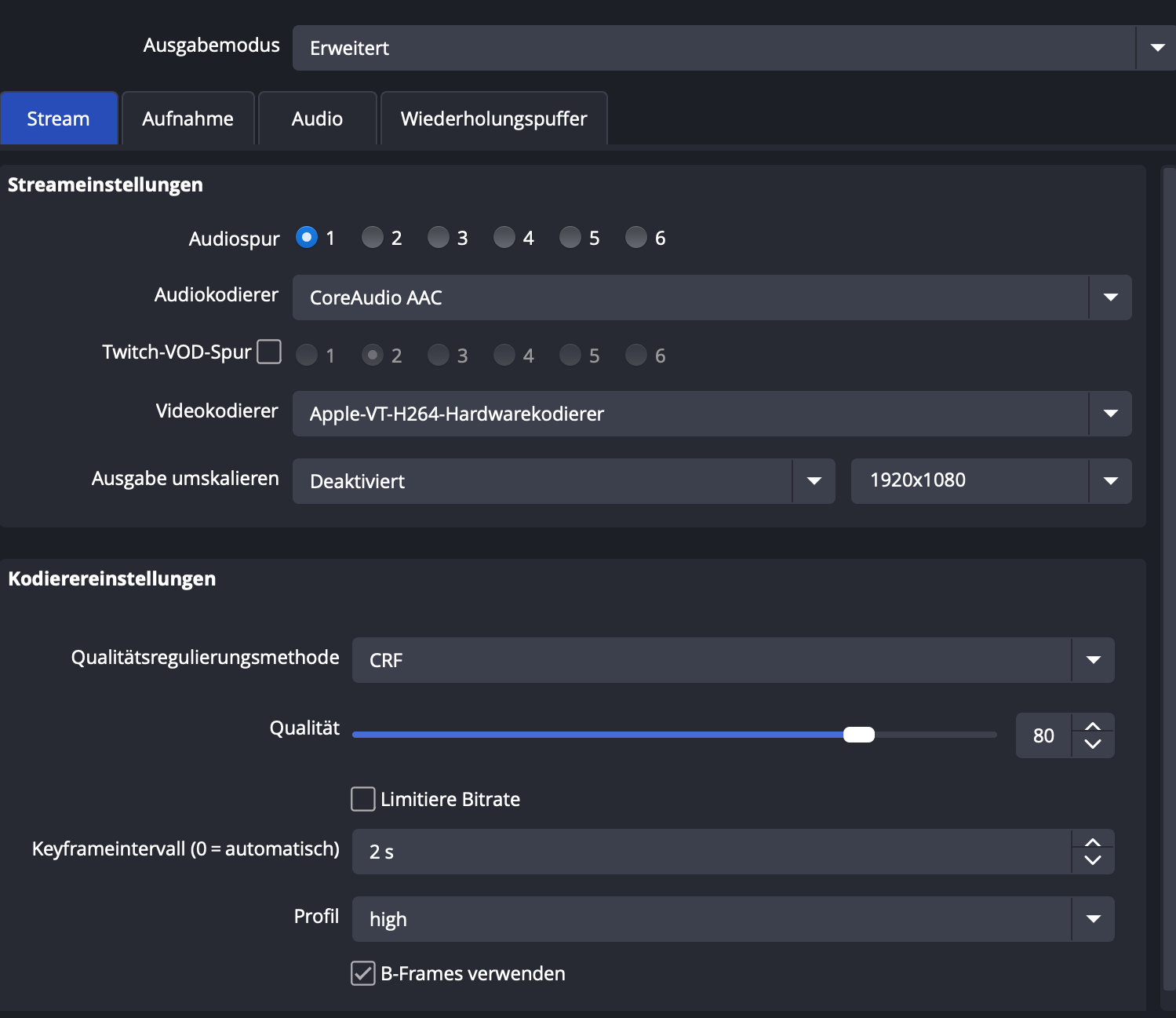The height and width of the screenshot is (1018, 1176).
Task: Select Audiospur radio button 5
Action: 570,237
